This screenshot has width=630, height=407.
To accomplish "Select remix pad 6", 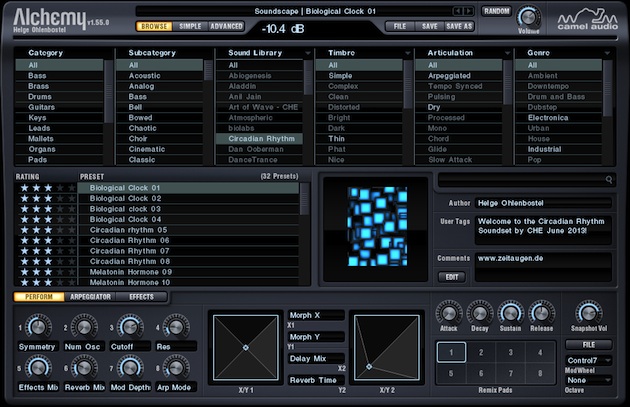I will (481, 373).
